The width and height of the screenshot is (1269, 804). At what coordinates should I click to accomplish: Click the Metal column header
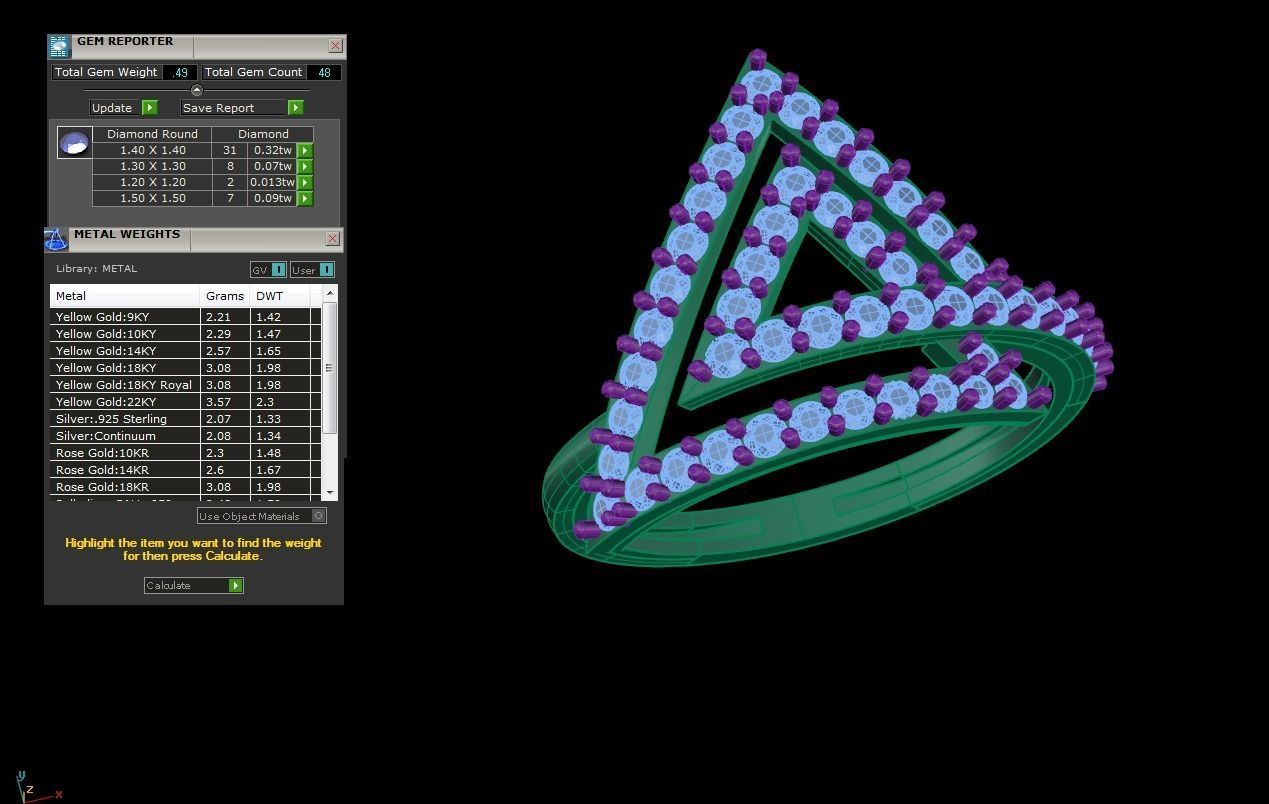point(125,296)
